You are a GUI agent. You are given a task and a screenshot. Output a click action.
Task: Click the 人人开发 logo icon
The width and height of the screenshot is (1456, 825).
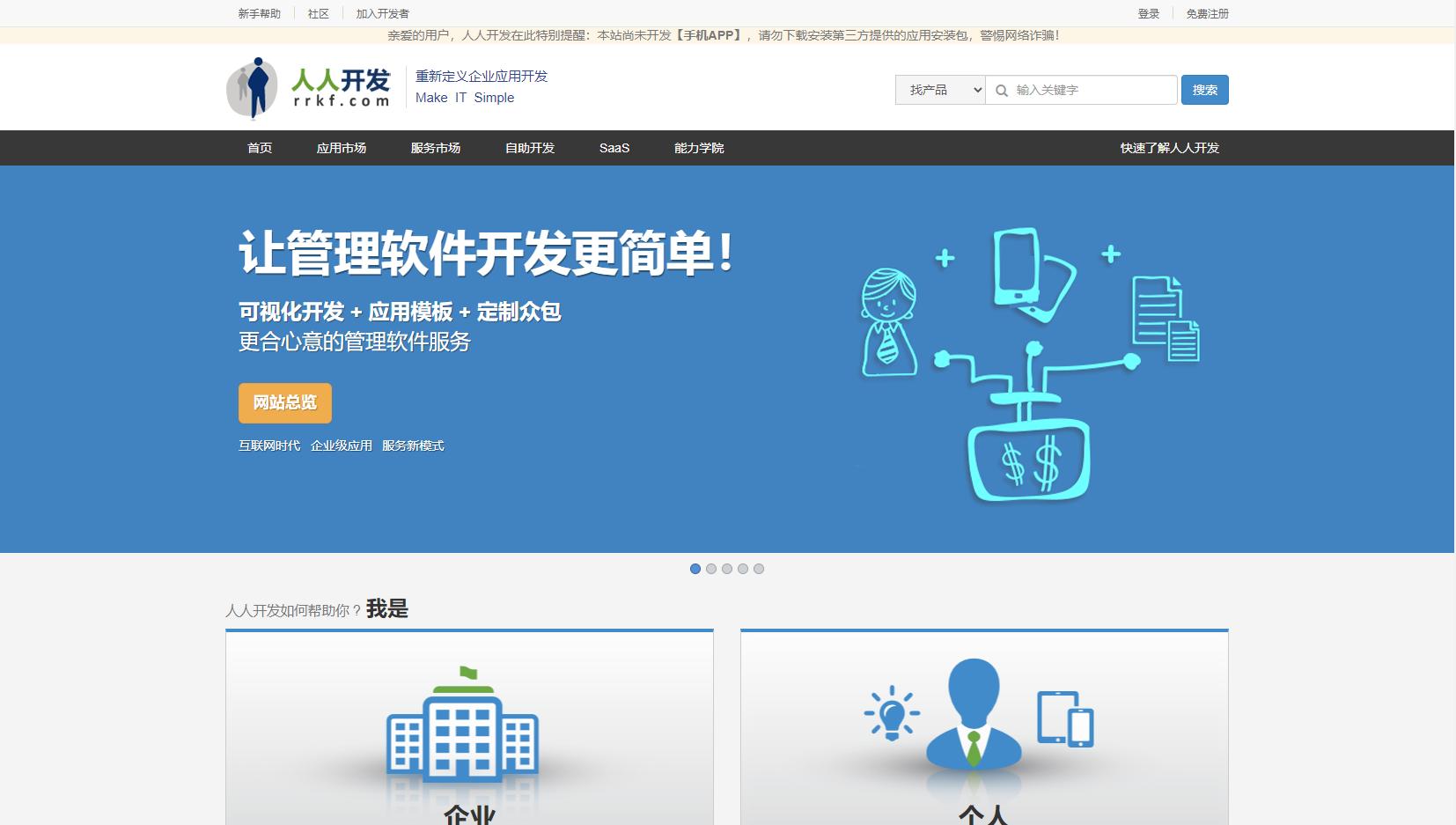[x=256, y=86]
